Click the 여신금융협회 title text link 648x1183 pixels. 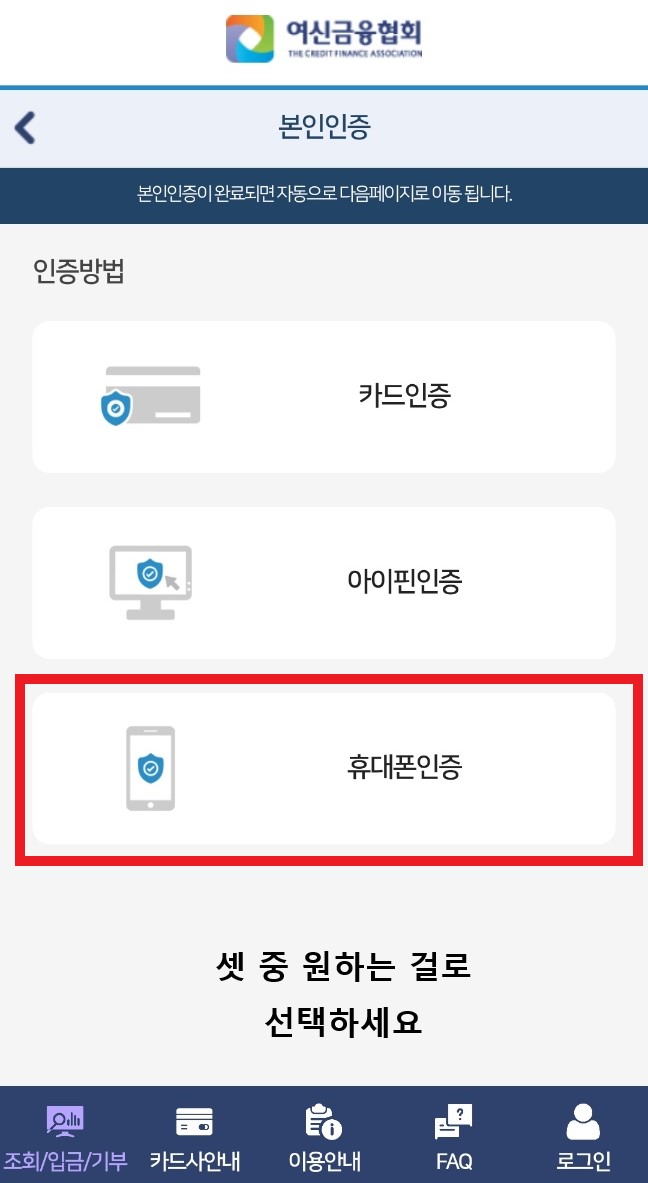354,33
